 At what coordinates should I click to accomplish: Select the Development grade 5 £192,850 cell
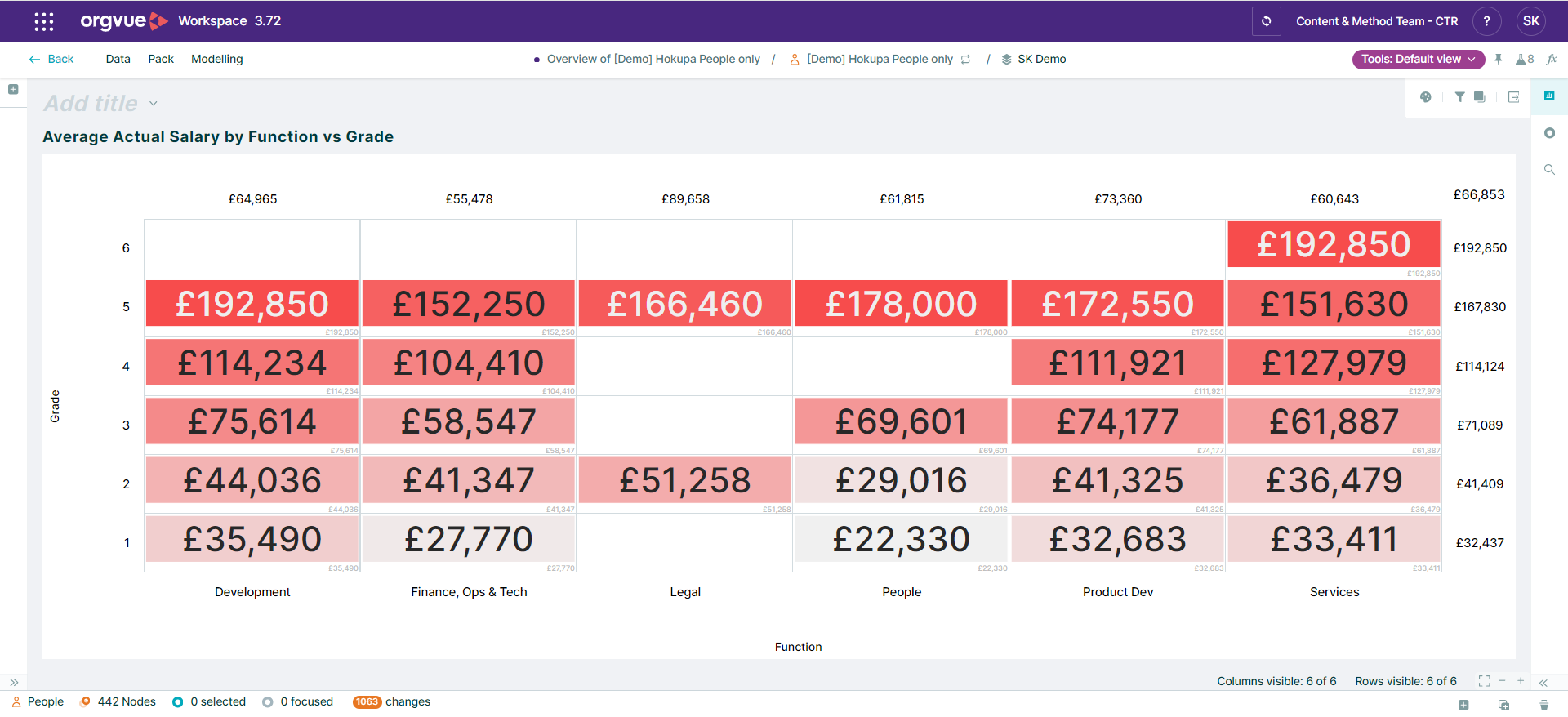point(252,304)
